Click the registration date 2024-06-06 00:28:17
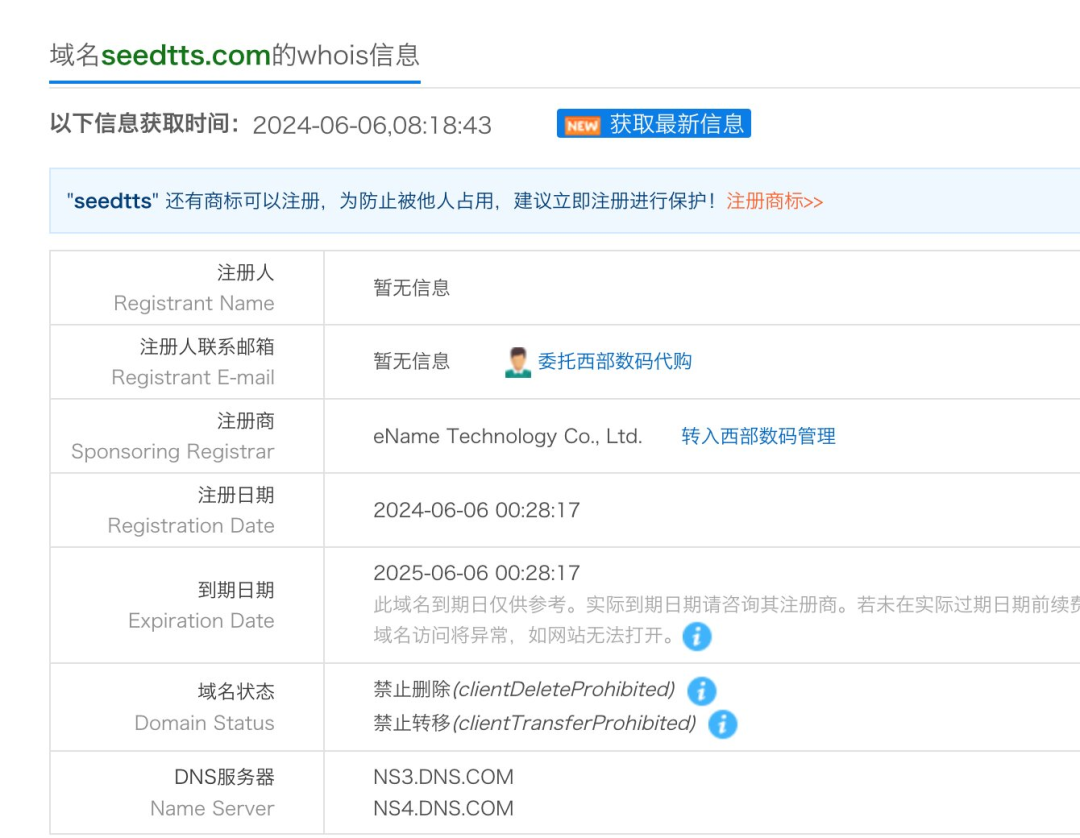This screenshot has height=838, width=1080. coord(477,510)
